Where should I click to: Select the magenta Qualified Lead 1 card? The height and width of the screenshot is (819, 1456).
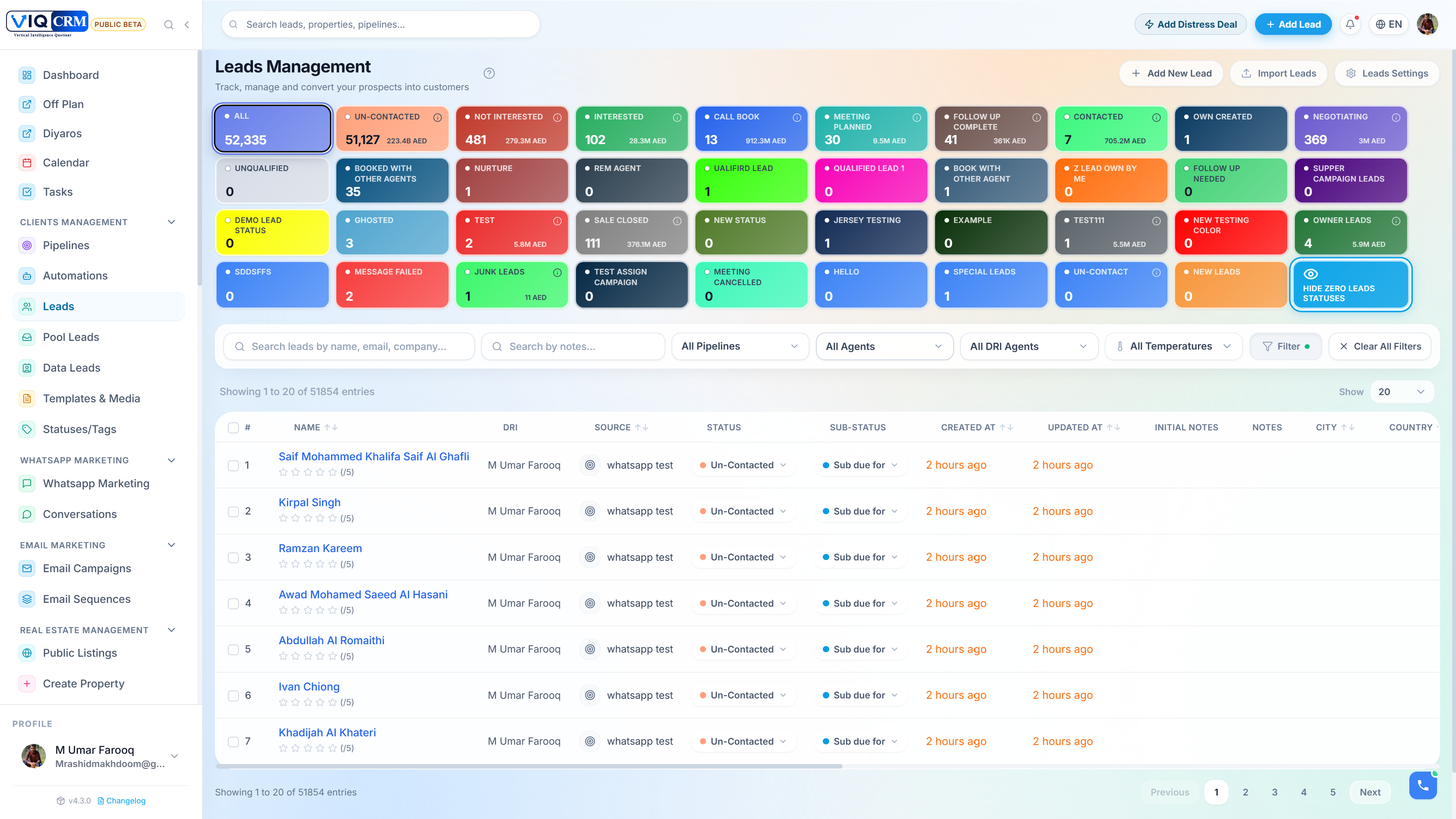[871, 180]
